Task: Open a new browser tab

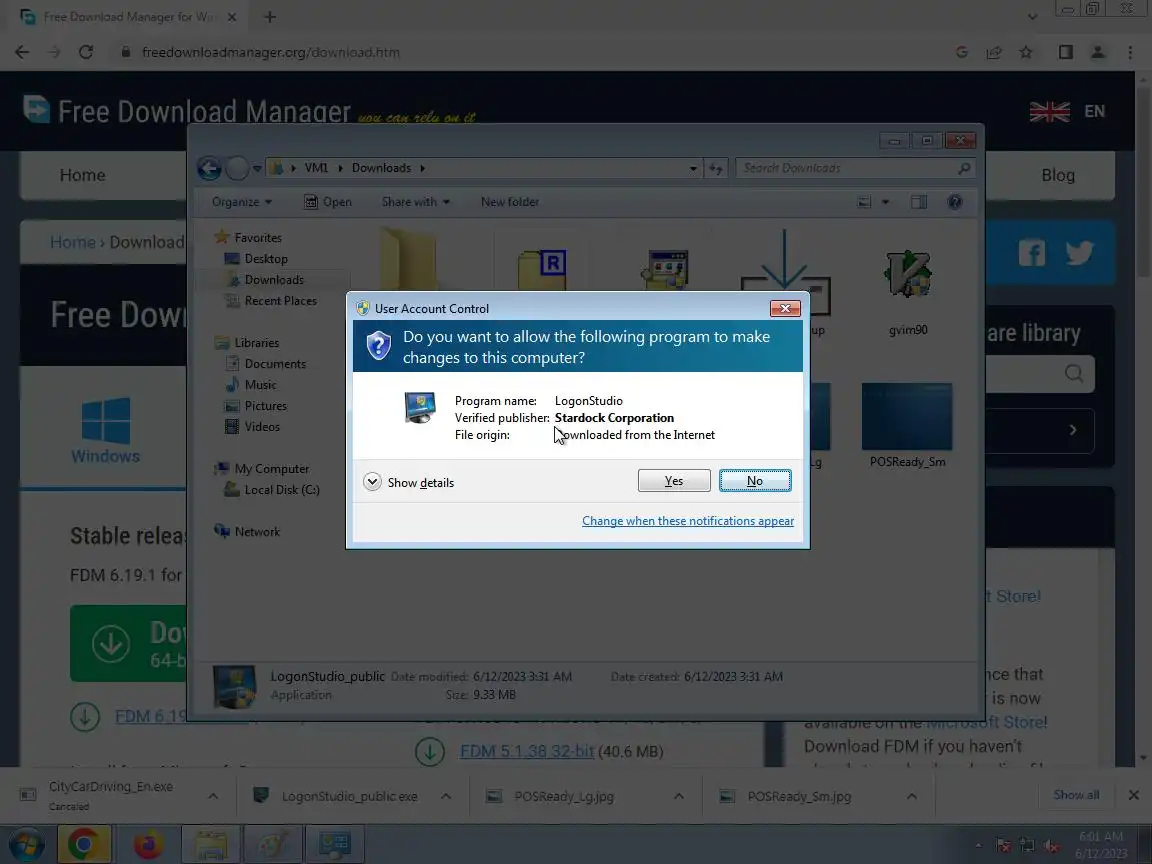Action: pos(270,16)
